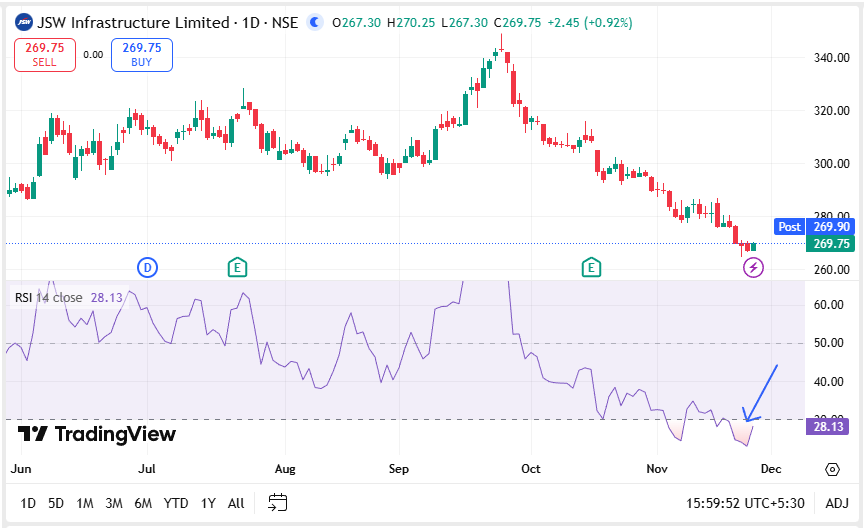The height and width of the screenshot is (528, 864).
Task: Click the blue D dividend marker
Action: (x=147, y=267)
